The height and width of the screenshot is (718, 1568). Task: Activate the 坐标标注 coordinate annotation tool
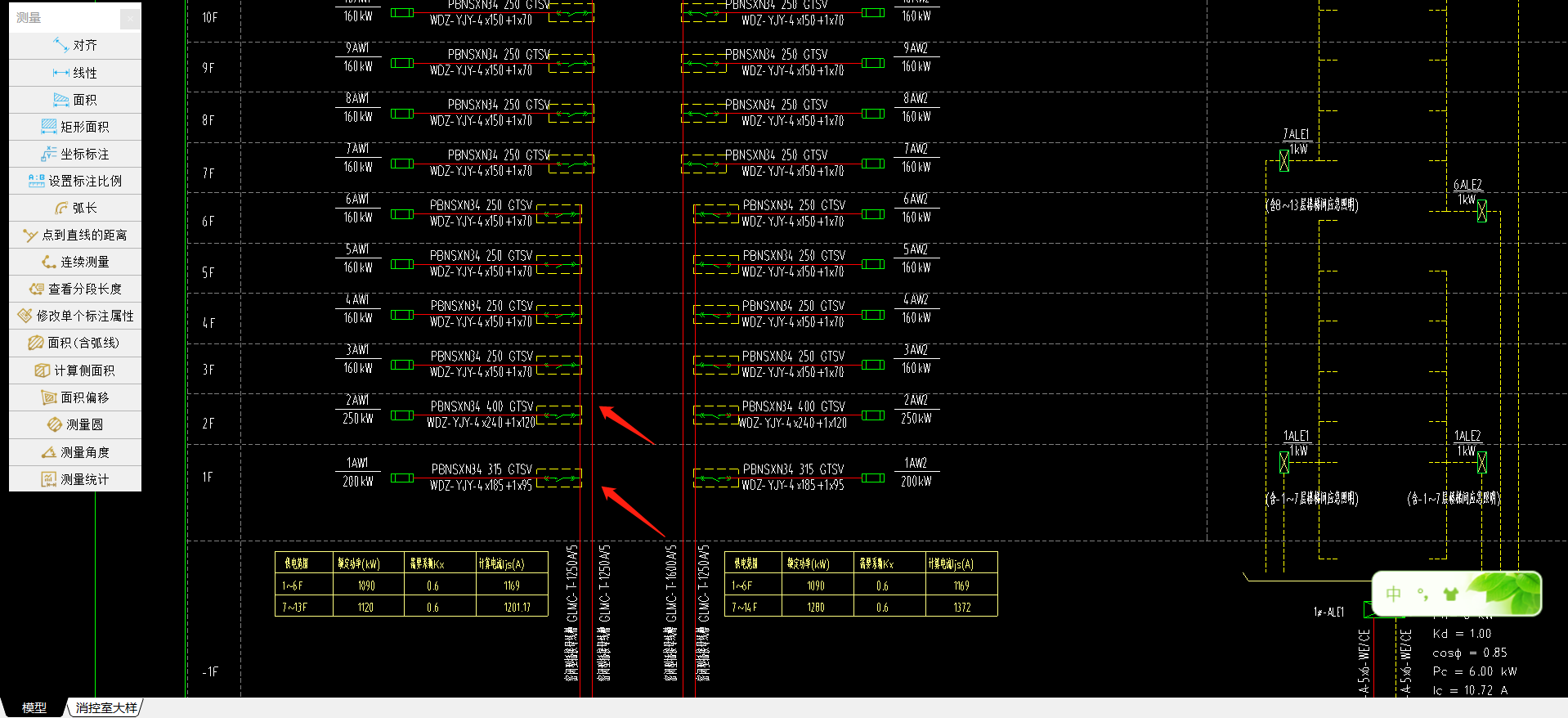pos(75,154)
